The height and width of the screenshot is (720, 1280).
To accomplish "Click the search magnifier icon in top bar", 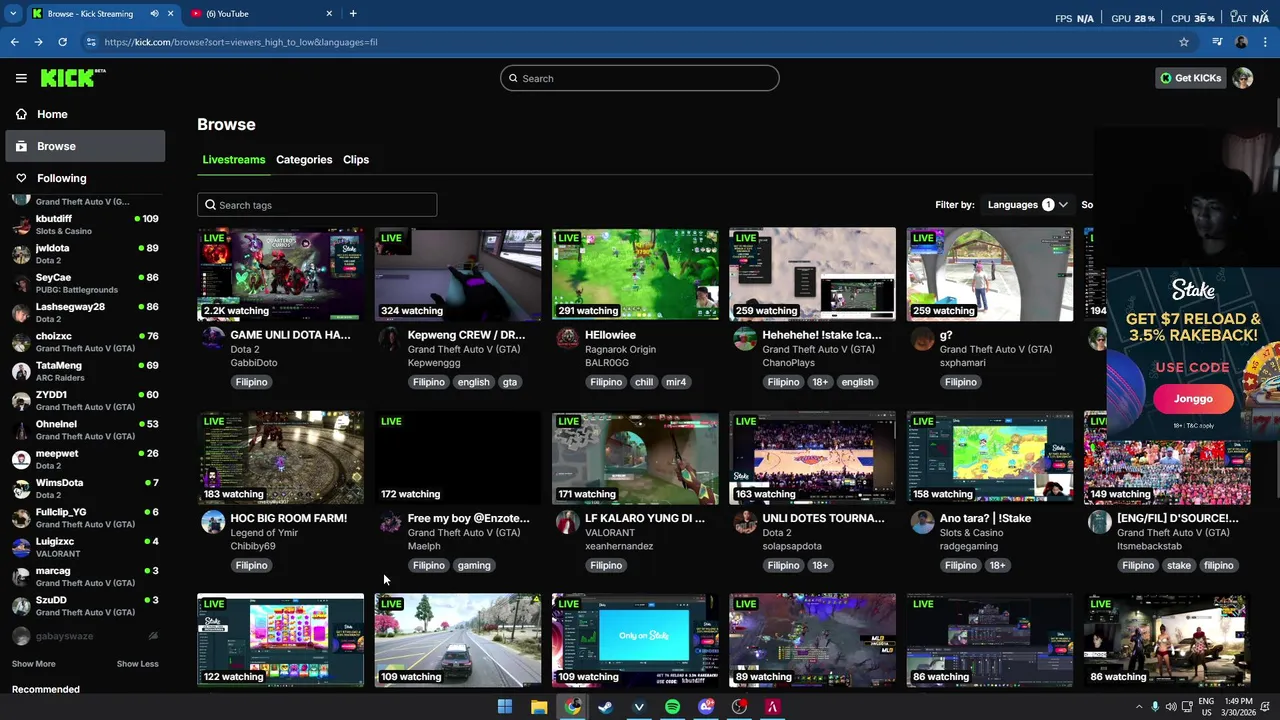I will [514, 78].
